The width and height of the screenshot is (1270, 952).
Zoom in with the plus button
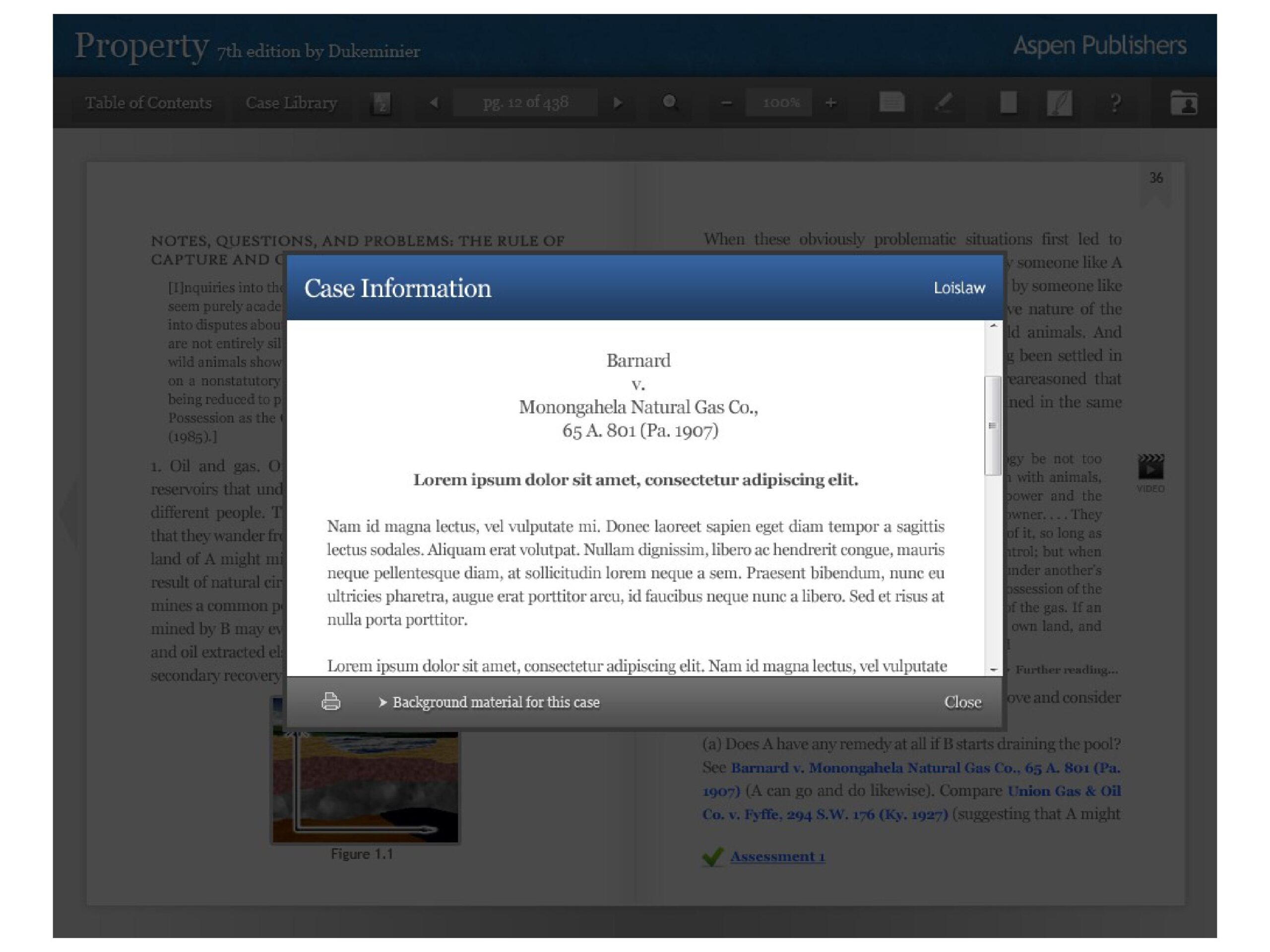[x=830, y=103]
